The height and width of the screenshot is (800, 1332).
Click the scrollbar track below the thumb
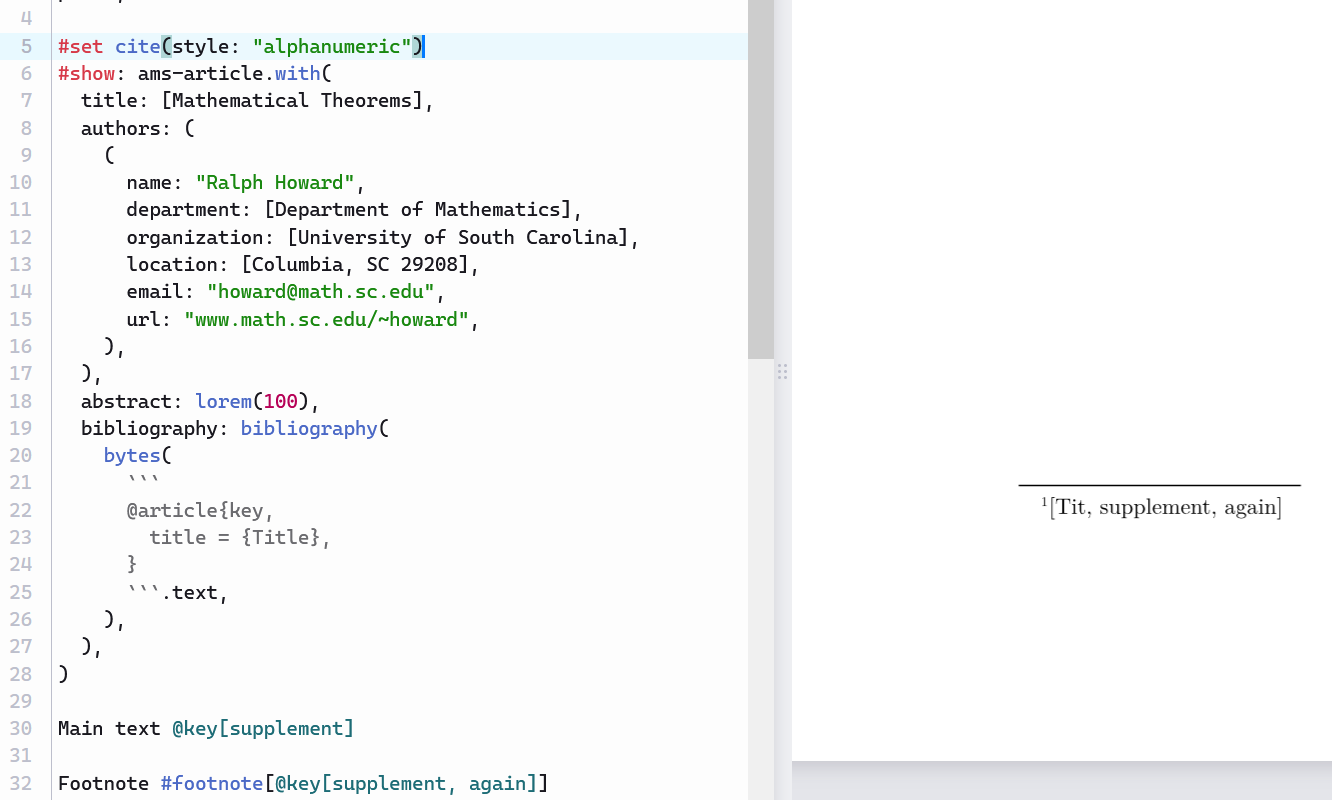(760, 580)
